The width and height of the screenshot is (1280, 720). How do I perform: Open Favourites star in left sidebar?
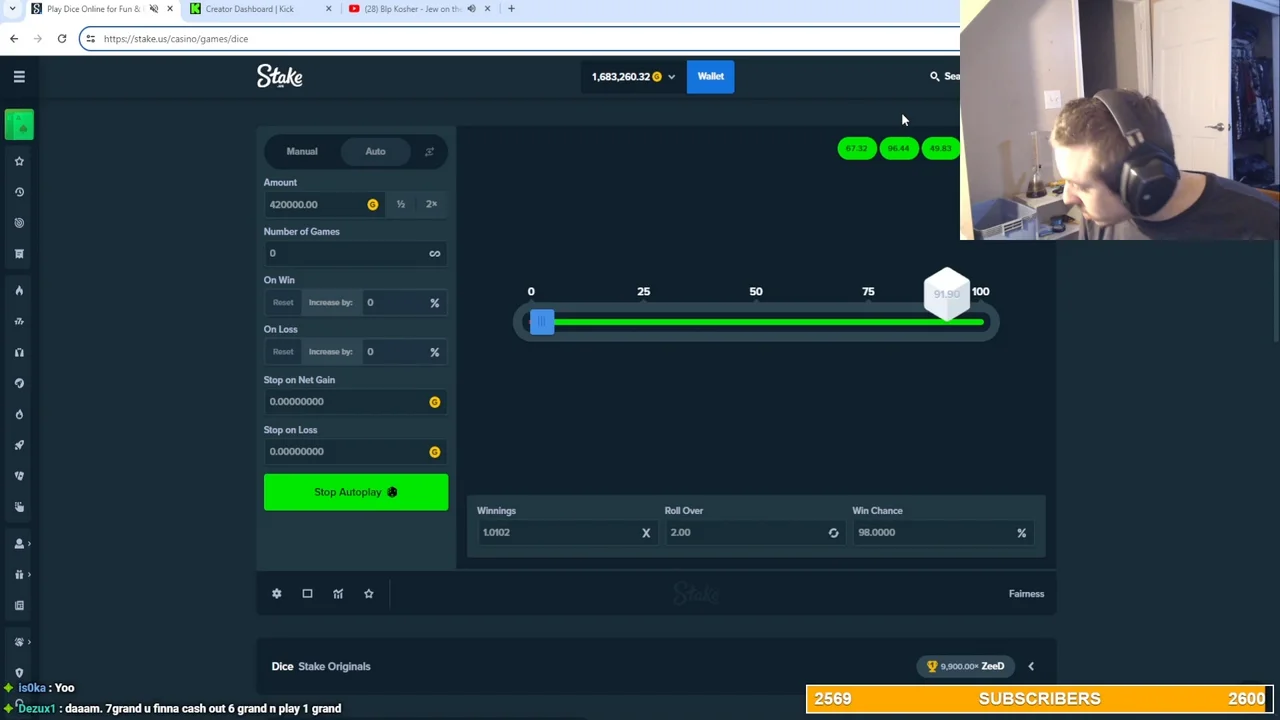19,161
